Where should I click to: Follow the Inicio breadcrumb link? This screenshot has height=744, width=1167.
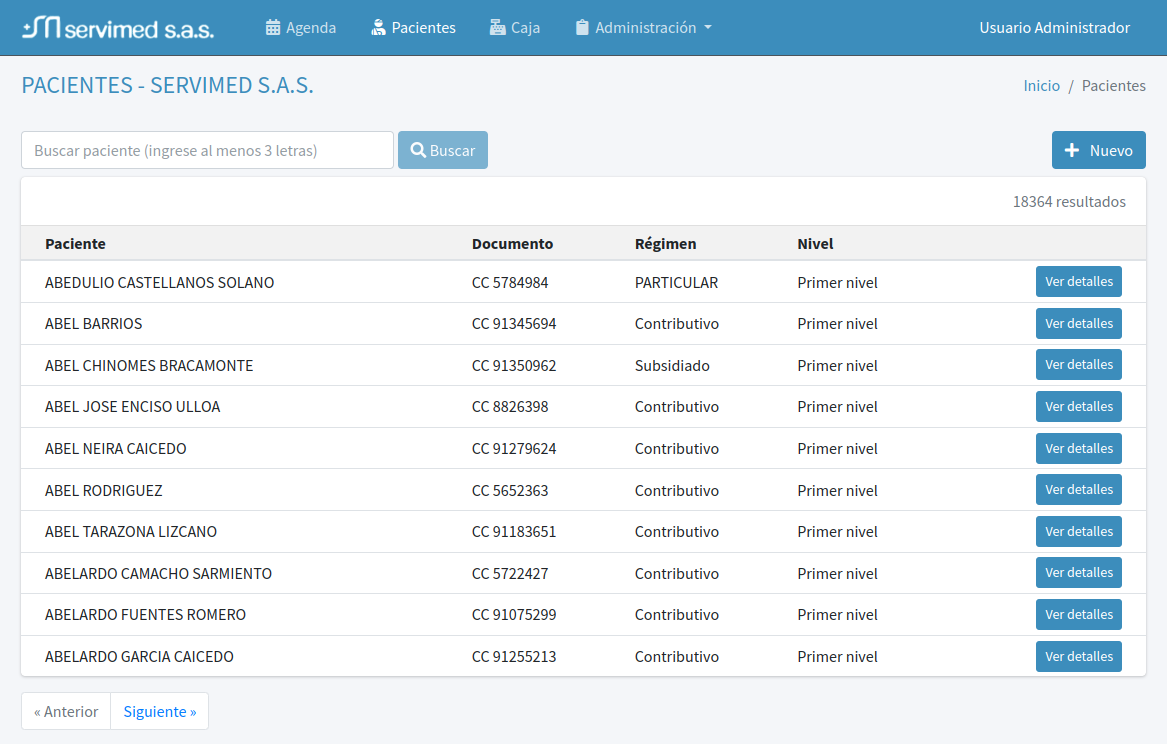click(x=1041, y=86)
